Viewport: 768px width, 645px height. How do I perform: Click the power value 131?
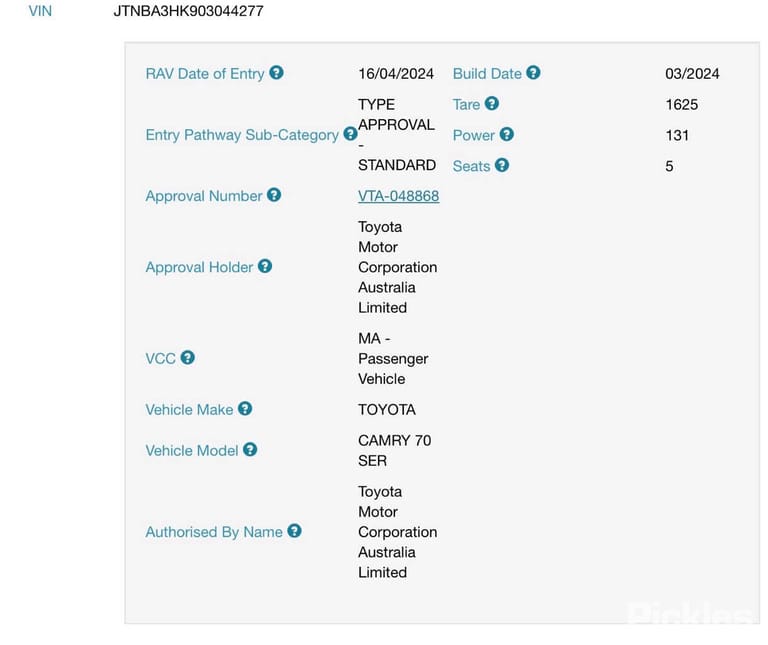[677, 135]
